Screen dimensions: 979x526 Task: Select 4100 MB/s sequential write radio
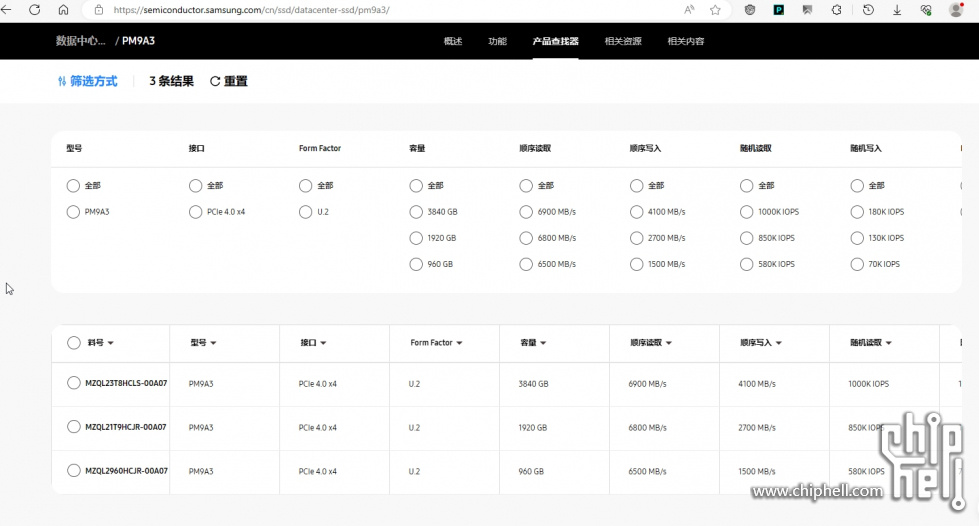[636, 212]
